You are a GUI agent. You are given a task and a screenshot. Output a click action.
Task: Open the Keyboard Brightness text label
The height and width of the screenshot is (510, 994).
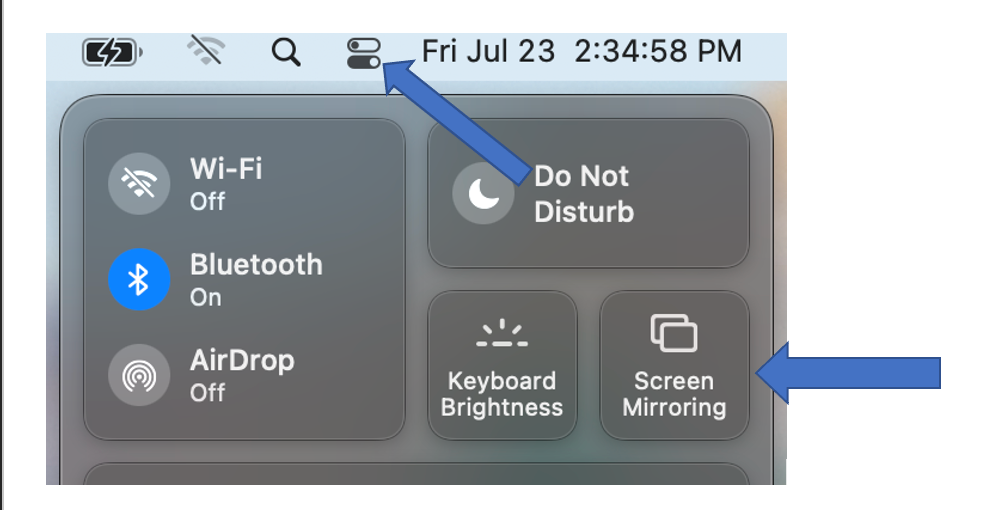click(502, 393)
